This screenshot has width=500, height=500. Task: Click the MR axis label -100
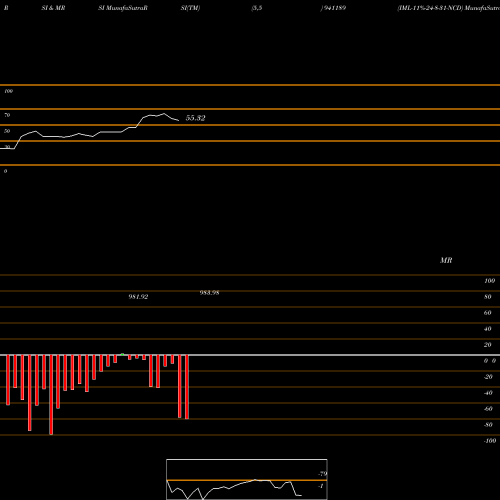tap(490, 441)
